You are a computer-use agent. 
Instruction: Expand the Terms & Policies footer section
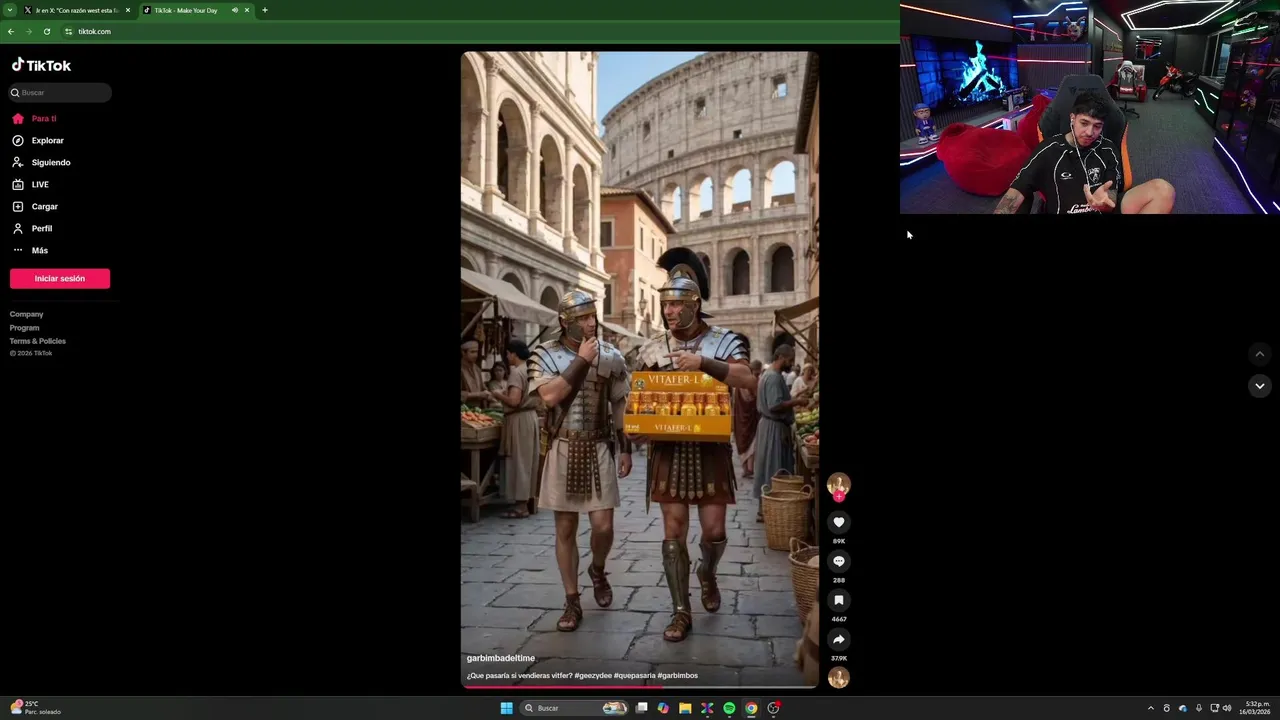38,341
